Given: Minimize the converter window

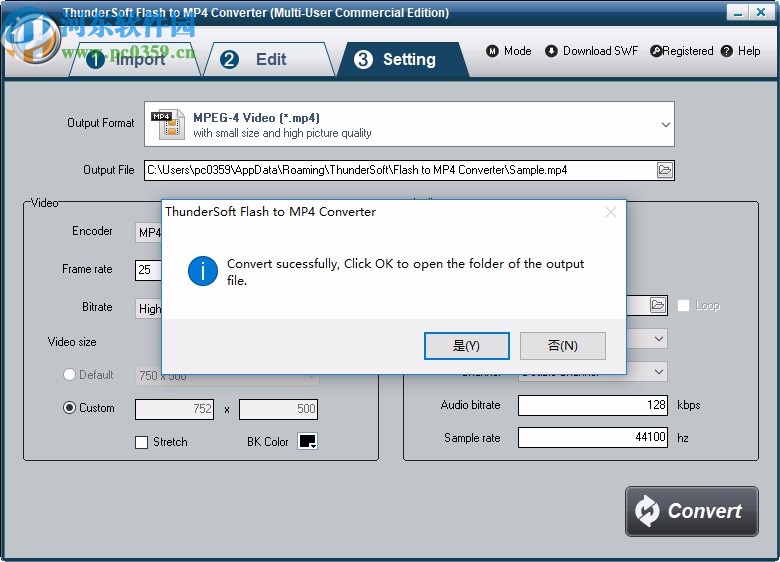Looking at the screenshot, I should [x=738, y=13].
